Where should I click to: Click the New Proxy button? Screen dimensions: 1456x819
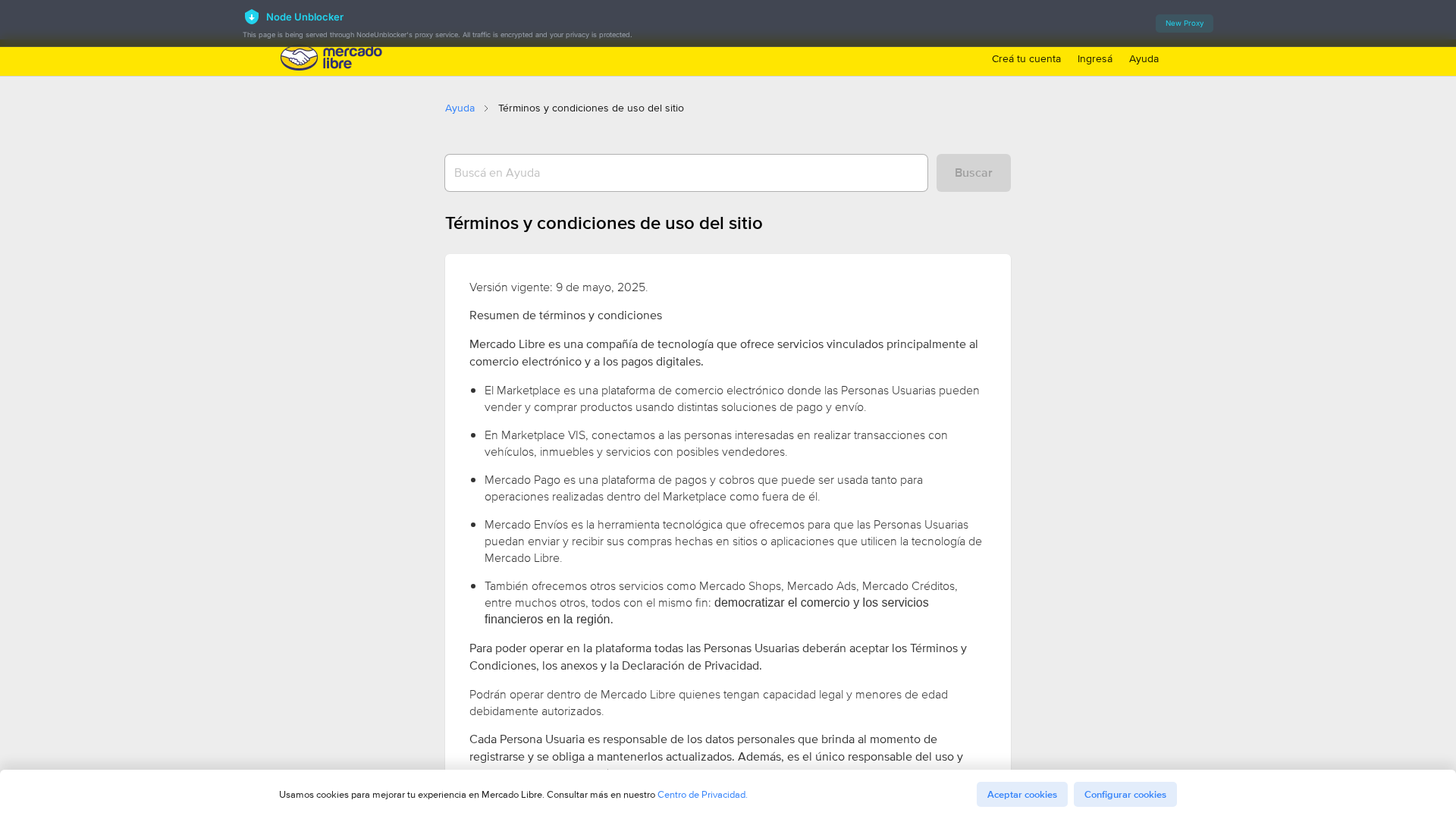[1184, 24]
